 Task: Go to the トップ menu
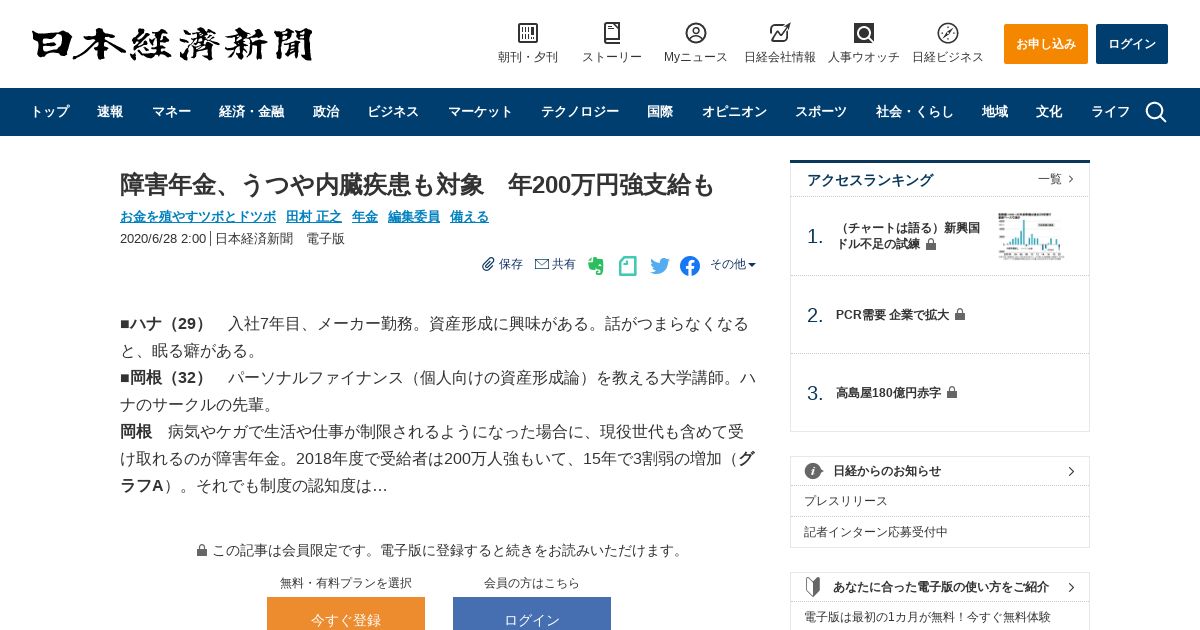(x=50, y=112)
